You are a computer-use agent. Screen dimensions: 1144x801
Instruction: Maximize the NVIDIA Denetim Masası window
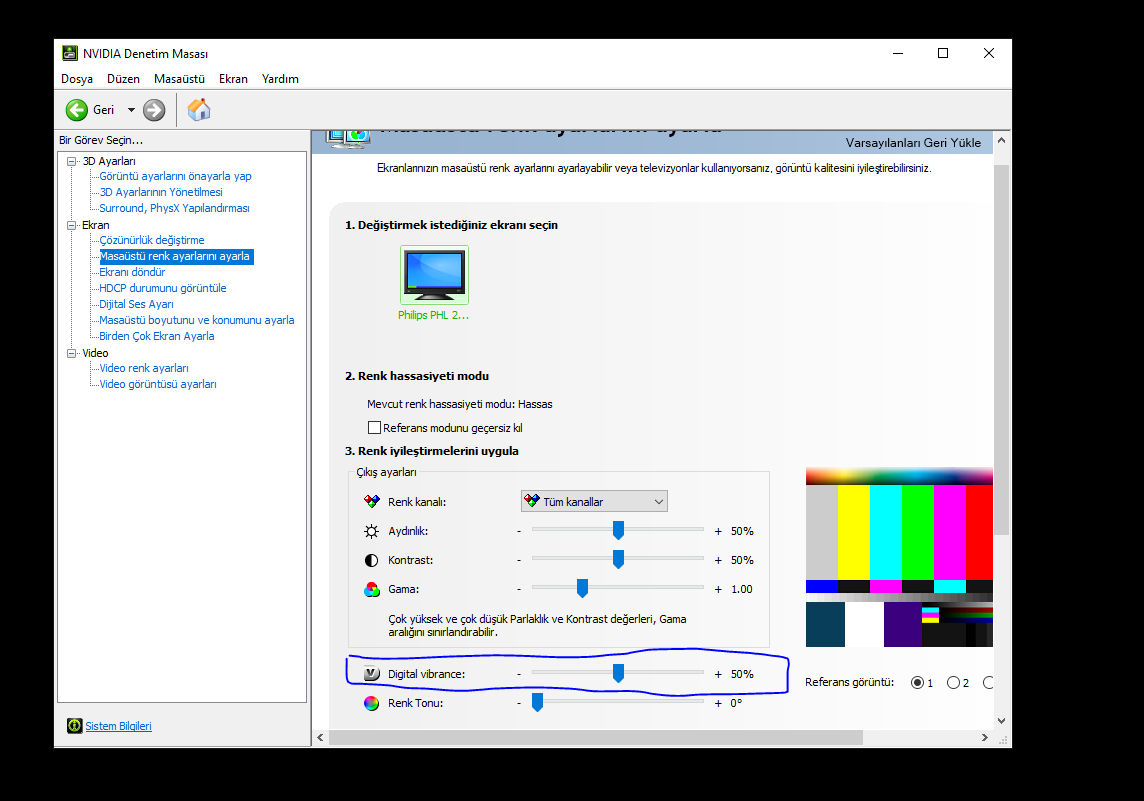(x=943, y=53)
